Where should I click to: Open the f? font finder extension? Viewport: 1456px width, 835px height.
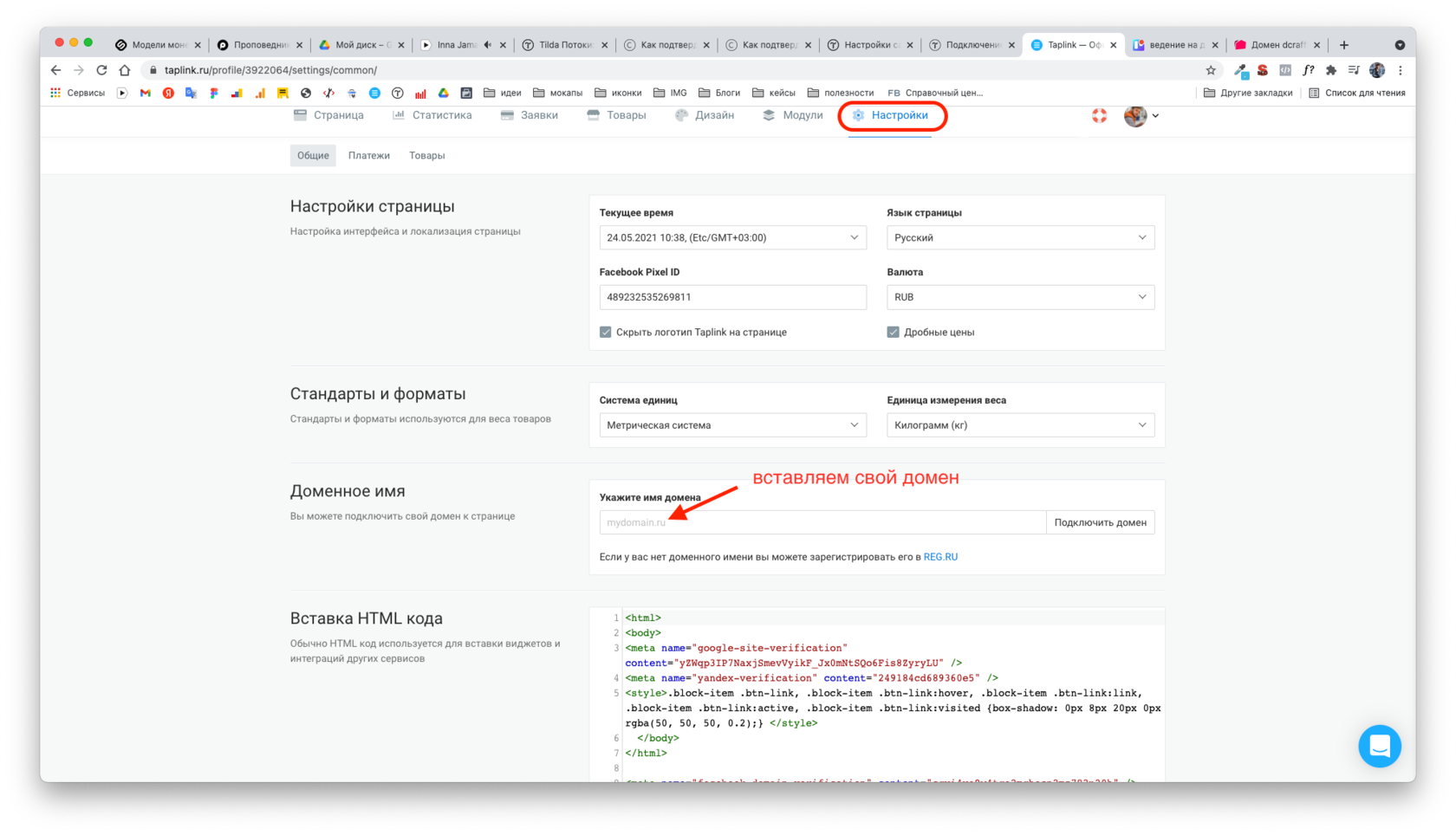click(x=1308, y=70)
